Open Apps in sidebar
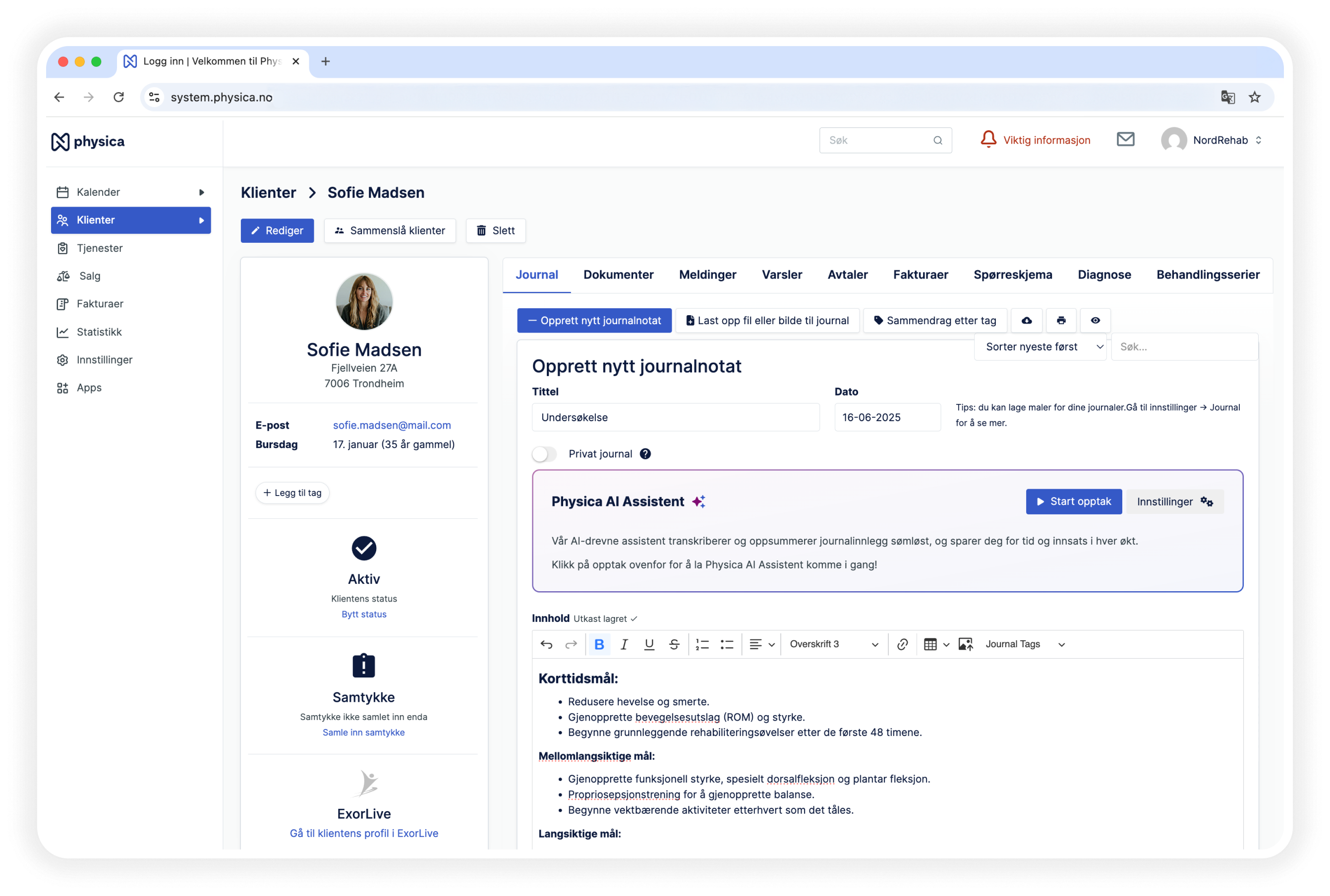 tap(131, 388)
